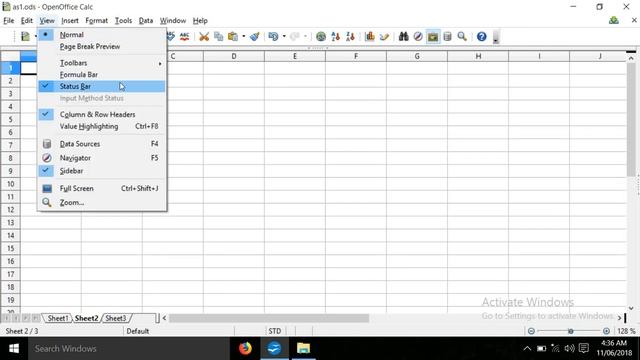This screenshot has width=640, height=360.
Task: Open the Hyperlink globe icon
Action: (x=321, y=37)
